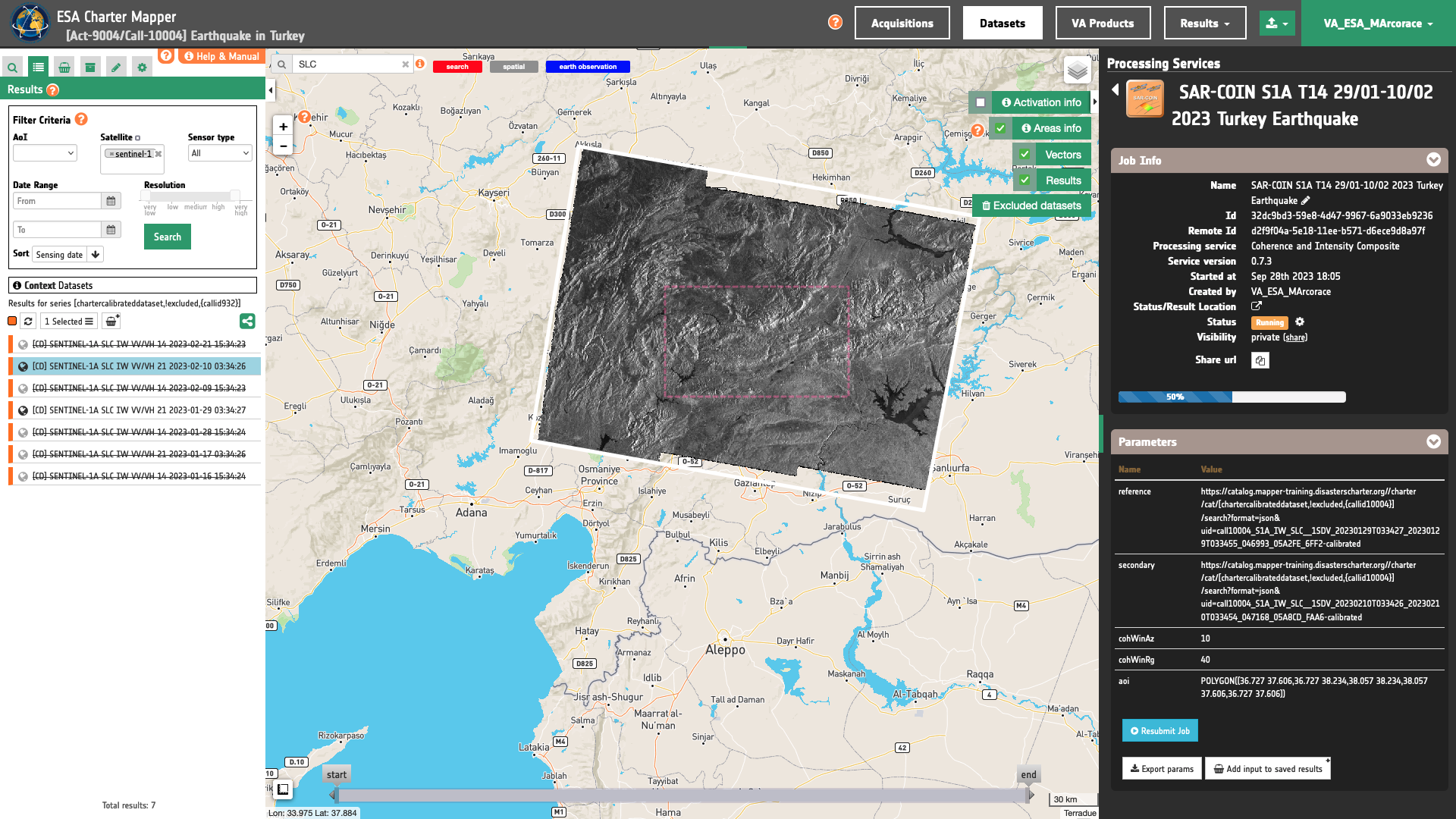Open the map layers switcher
Image resolution: width=1456 pixels, height=819 pixels.
tap(1078, 71)
